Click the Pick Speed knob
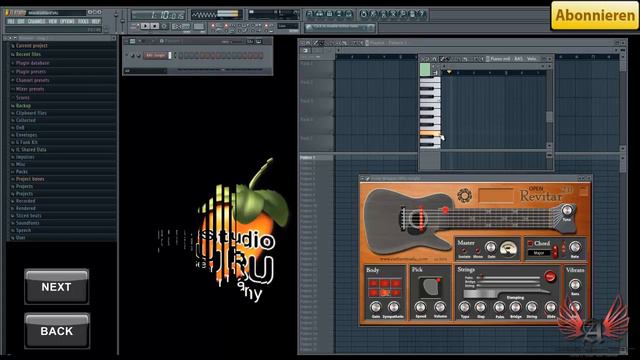This screenshot has width=640, height=360. (x=420, y=307)
